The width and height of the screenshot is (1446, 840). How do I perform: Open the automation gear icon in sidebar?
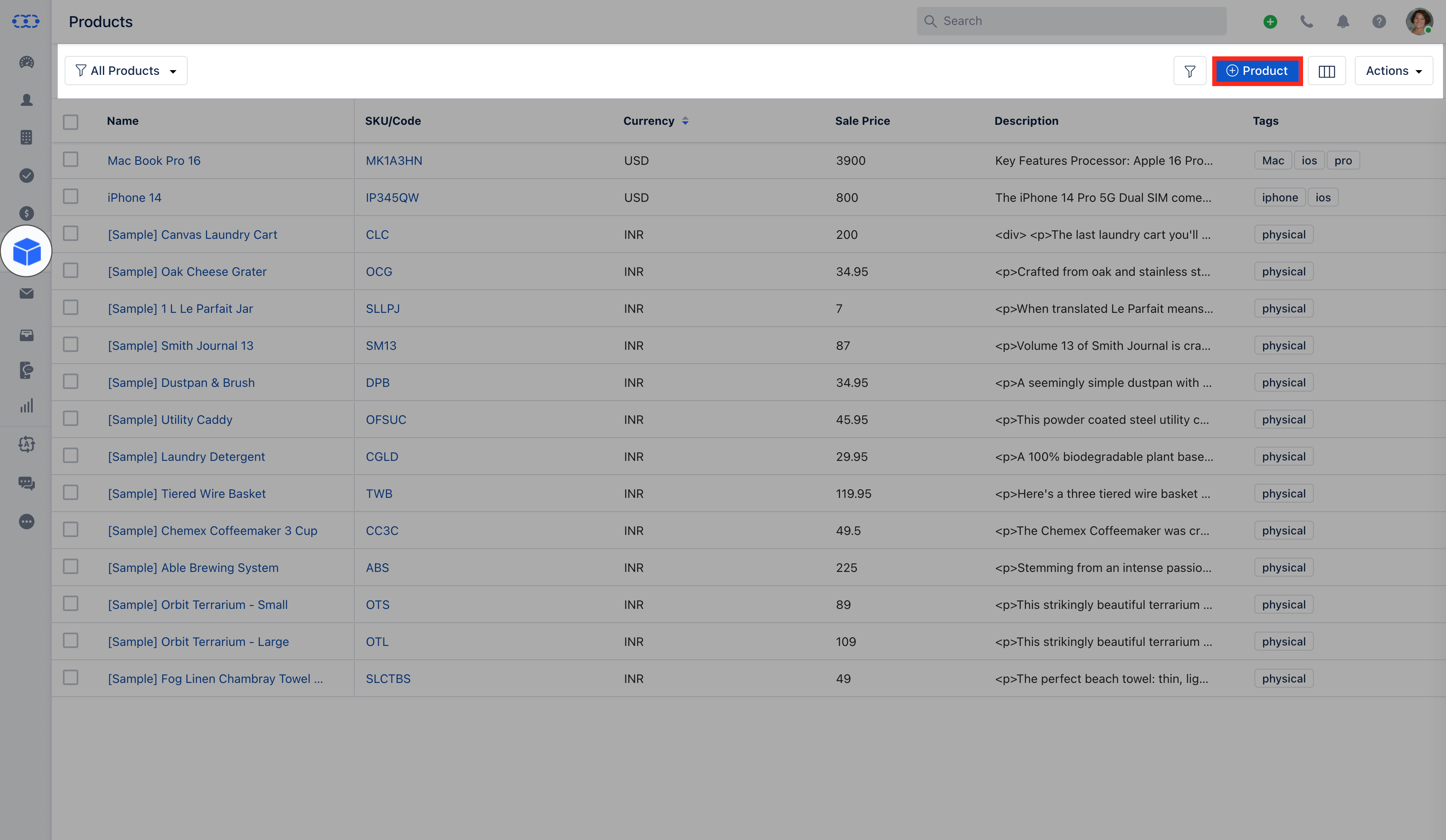26,444
